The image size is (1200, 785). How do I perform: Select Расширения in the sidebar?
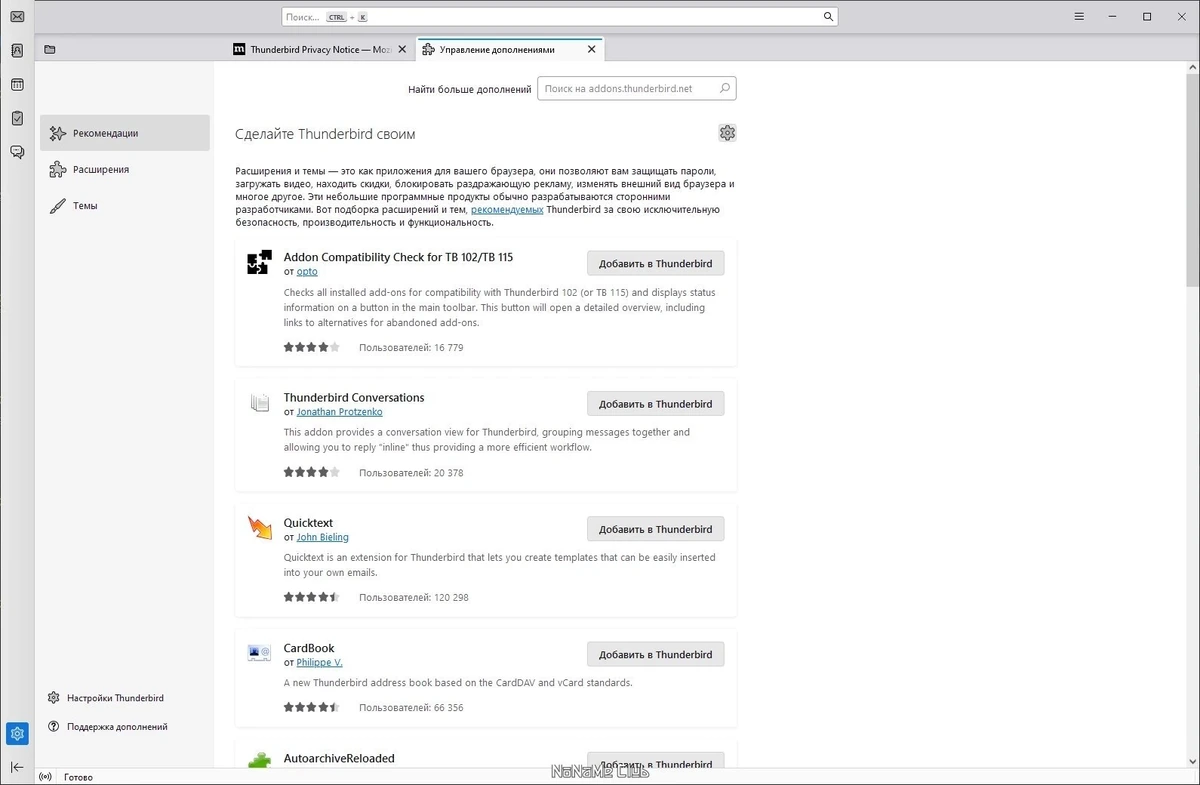point(125,169)
